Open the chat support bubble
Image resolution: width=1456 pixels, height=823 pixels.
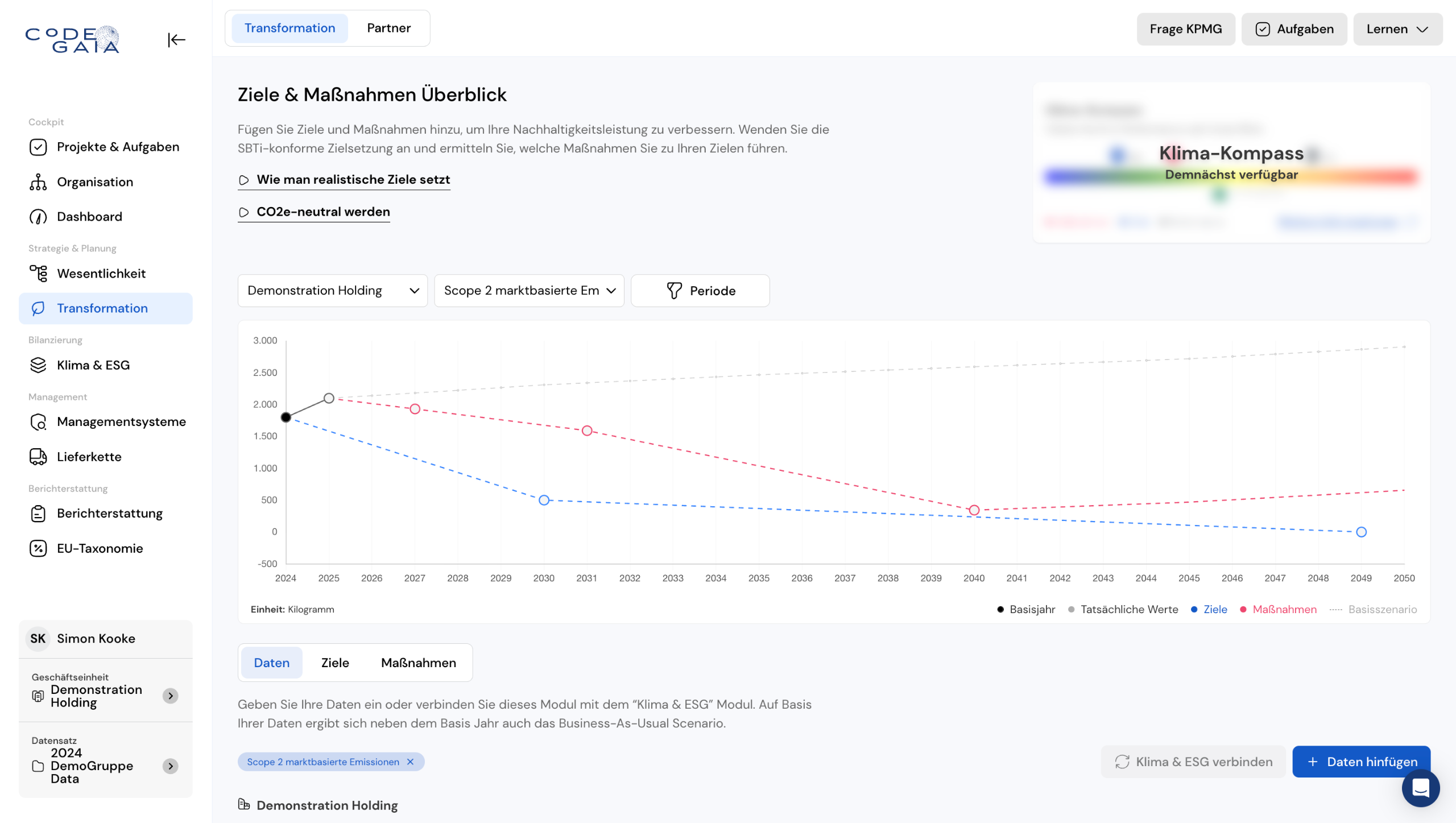coord(1420,788)
